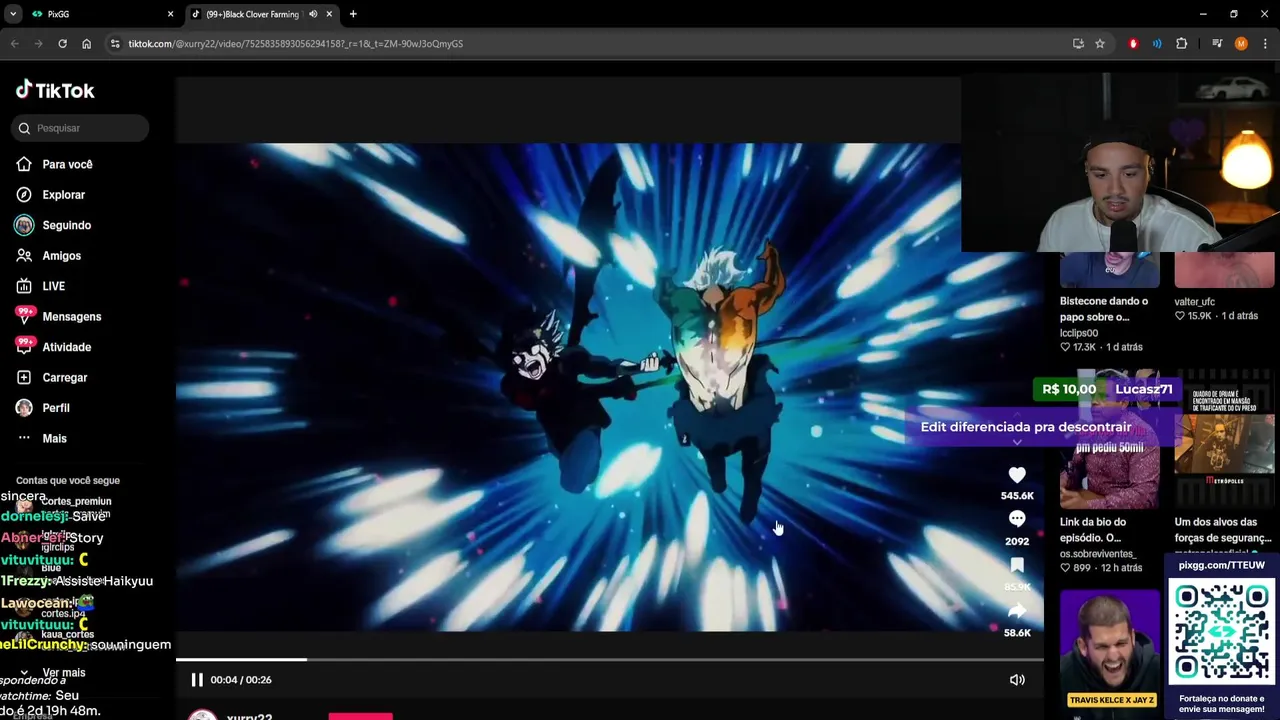
Task: Click the tiktok.com address bar
Action: point(590,44)
